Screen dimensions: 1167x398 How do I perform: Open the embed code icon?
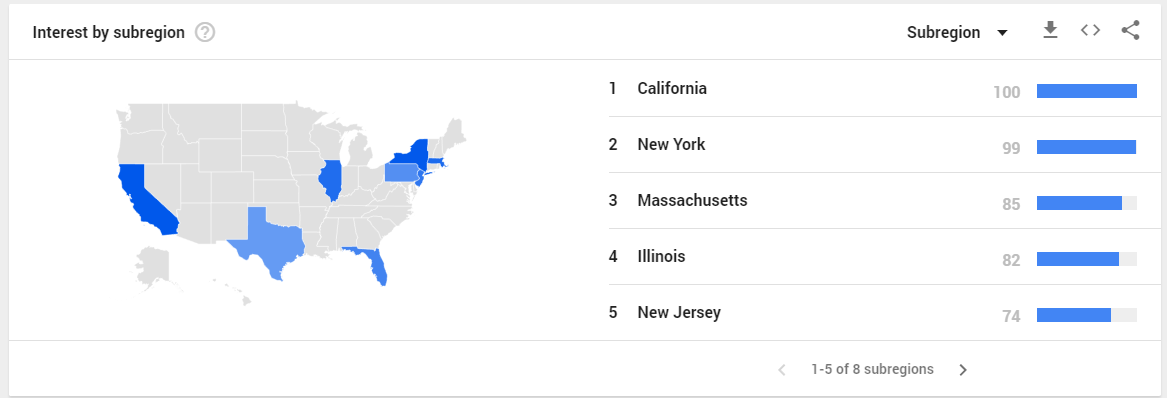(1090, 31)
